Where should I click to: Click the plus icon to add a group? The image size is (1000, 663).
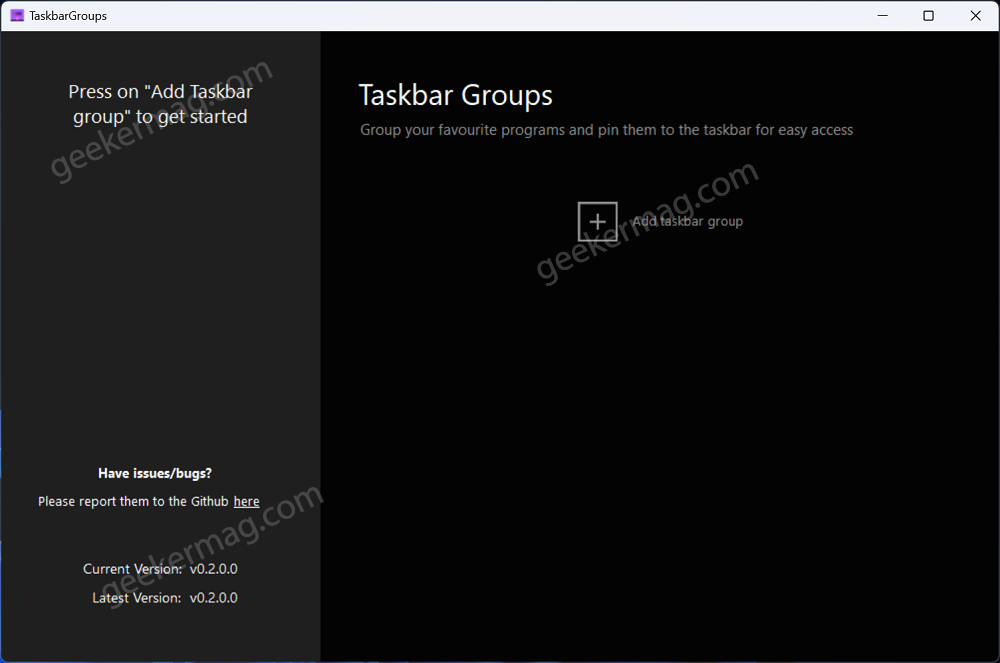[x=598, y=221]
